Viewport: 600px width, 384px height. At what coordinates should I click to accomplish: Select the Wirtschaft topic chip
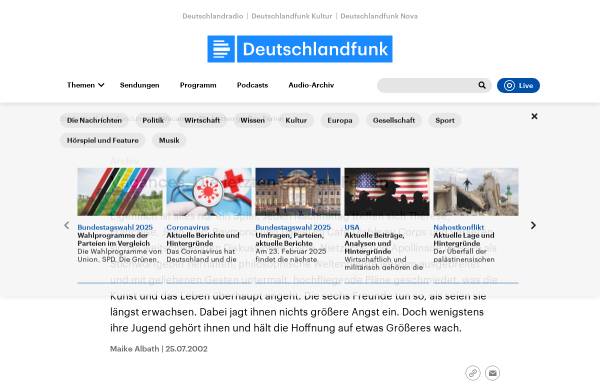point(202,120)
